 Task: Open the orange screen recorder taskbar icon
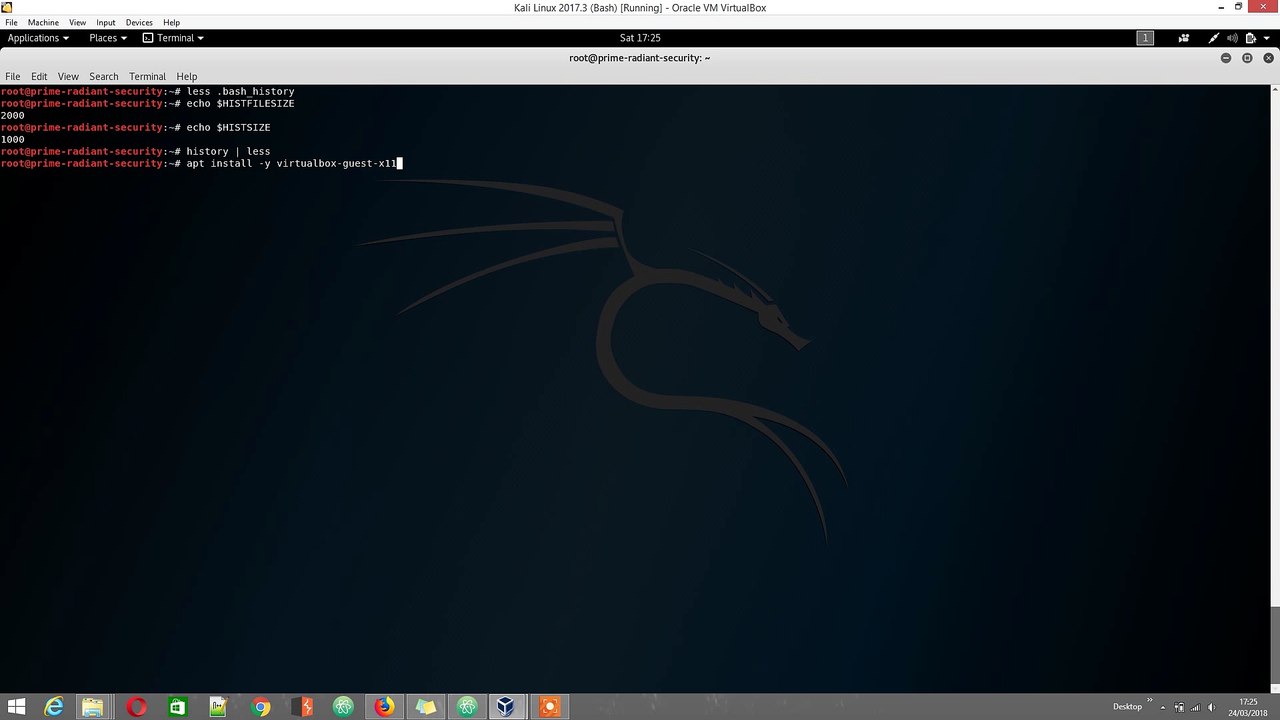(x=548, y=707)
